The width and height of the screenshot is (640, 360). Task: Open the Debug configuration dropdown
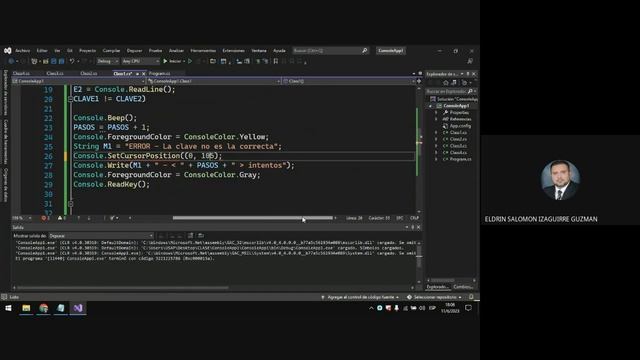[x=107, y=61]
